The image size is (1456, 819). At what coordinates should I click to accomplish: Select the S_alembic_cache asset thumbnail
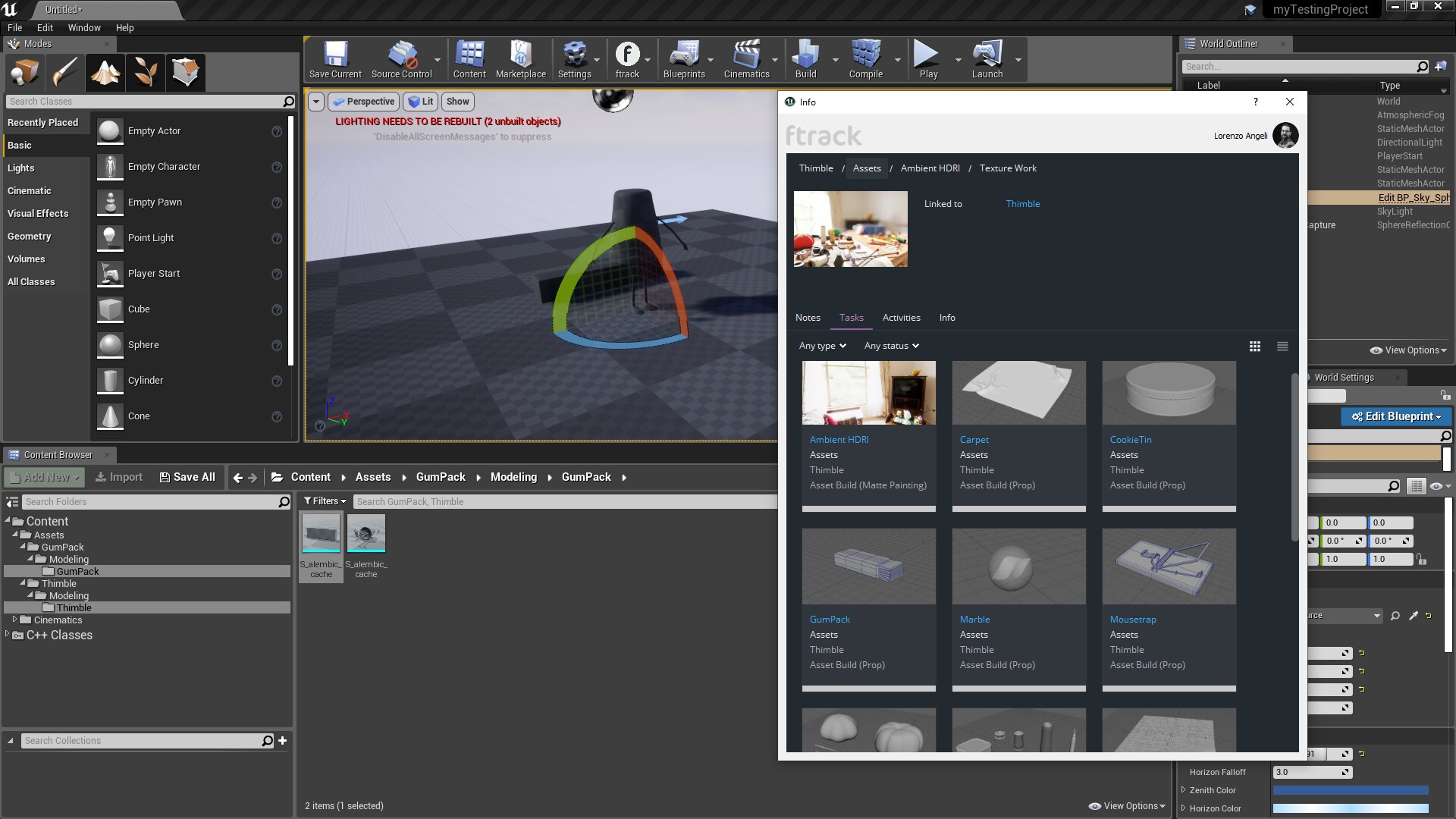(320, 533)
